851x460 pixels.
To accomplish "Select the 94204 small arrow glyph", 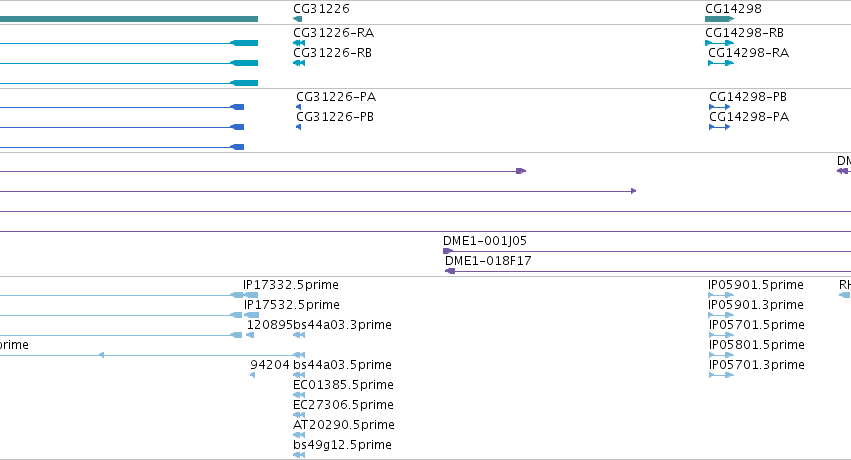I will [x=252, y=375].
